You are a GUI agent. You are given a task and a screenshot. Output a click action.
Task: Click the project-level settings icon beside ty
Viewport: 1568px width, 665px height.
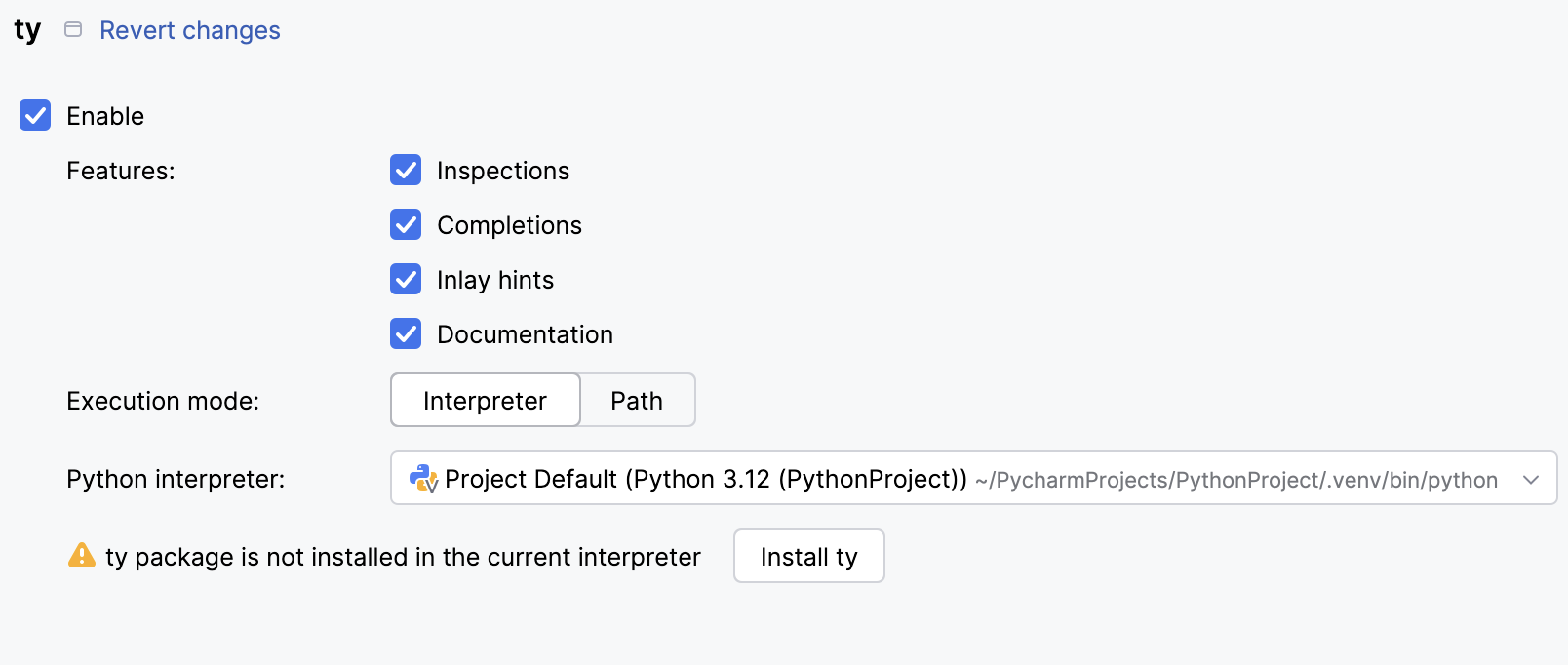point(73,30)
